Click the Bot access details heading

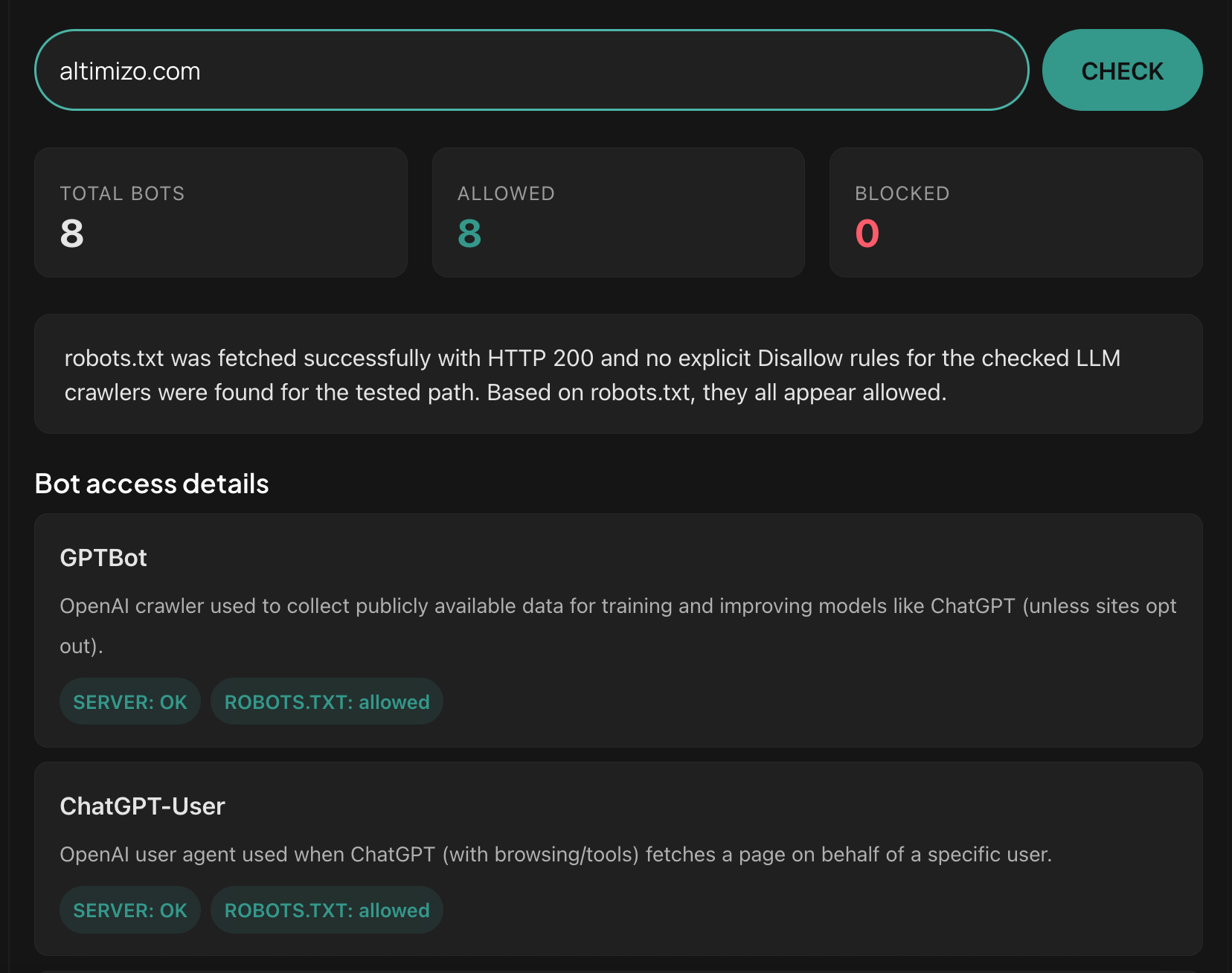point(151,484)
